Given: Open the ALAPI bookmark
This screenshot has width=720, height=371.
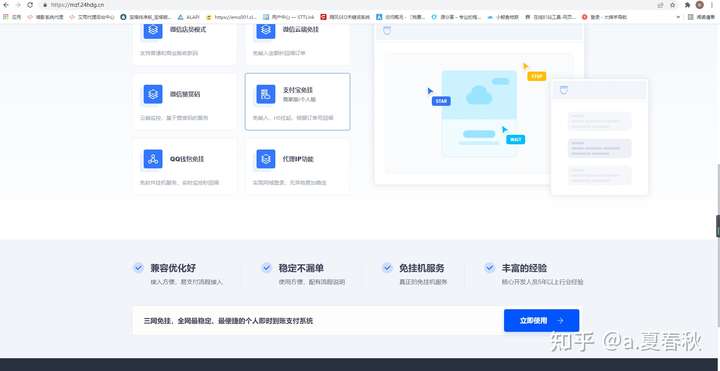Looking at the screenshot, I should tap(188, 17).
